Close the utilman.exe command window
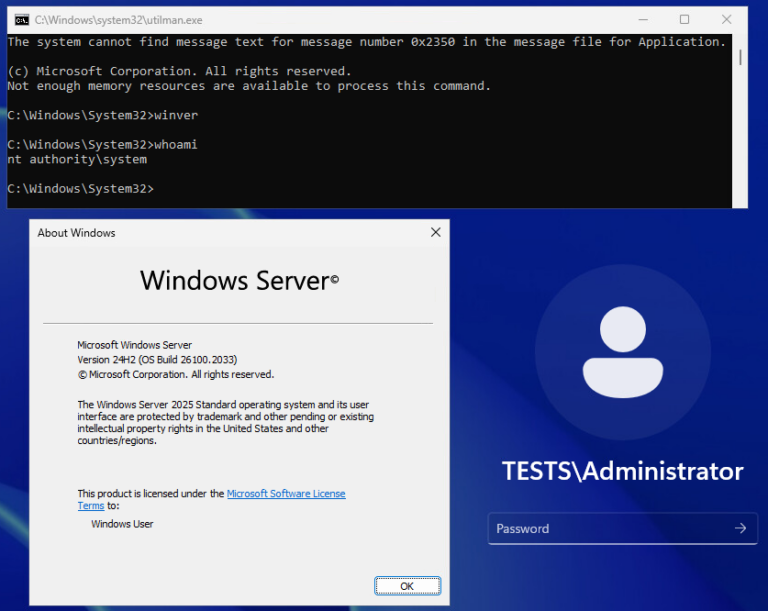This screenshot has width=768, height=611. coord(727,19)
